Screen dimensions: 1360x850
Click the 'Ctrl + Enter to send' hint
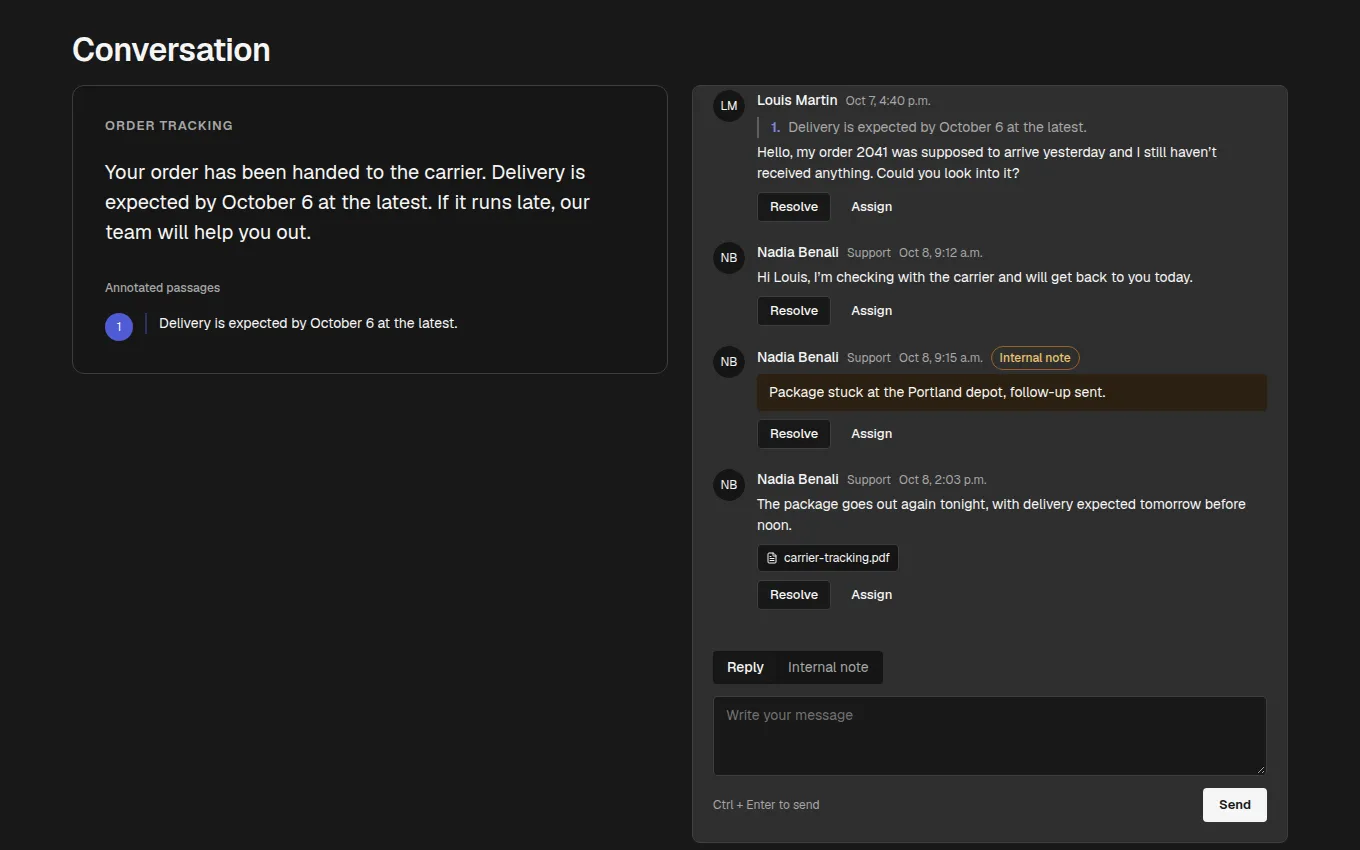766,805
